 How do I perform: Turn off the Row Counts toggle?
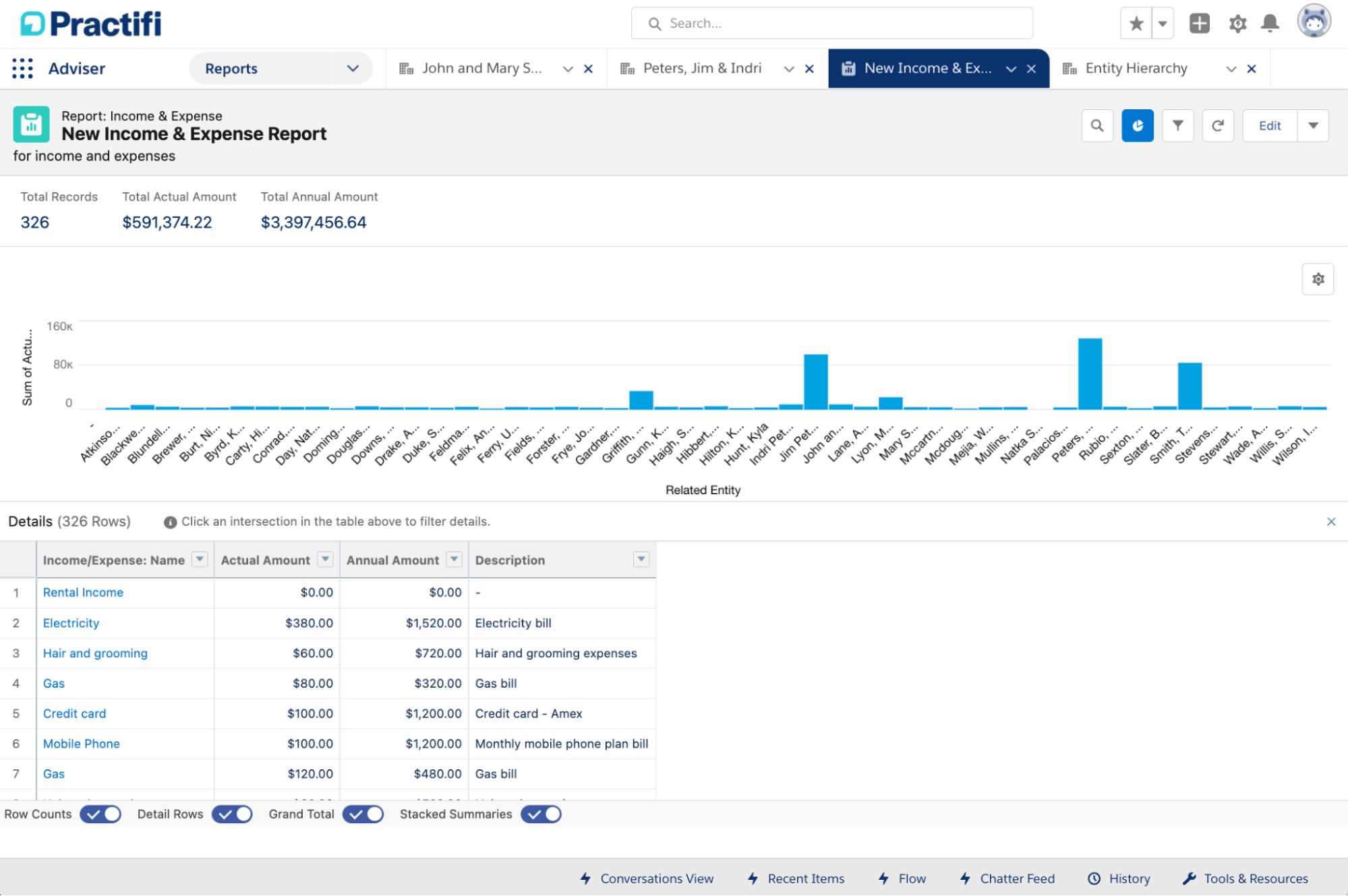pyautogui.click(x=100, y=814)
